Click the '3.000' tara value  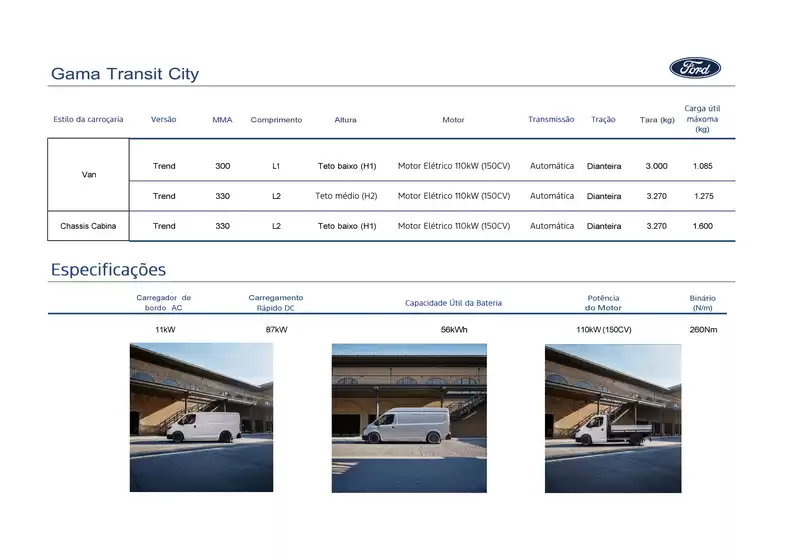point(656,166)
